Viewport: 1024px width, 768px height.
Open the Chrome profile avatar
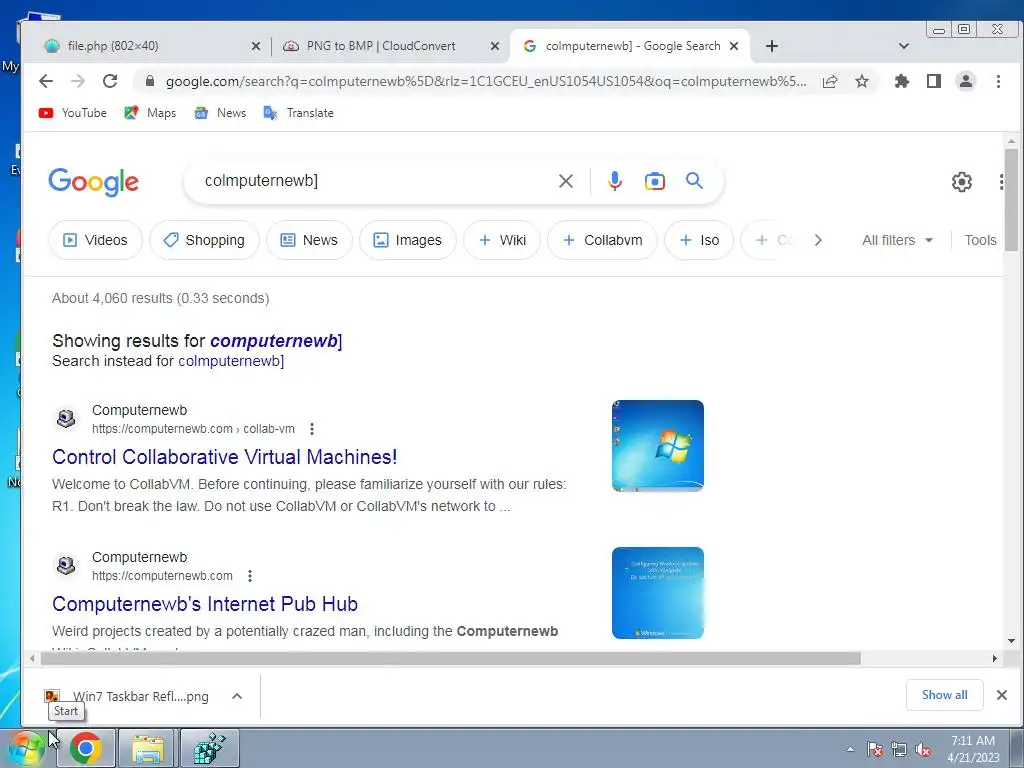966,81
